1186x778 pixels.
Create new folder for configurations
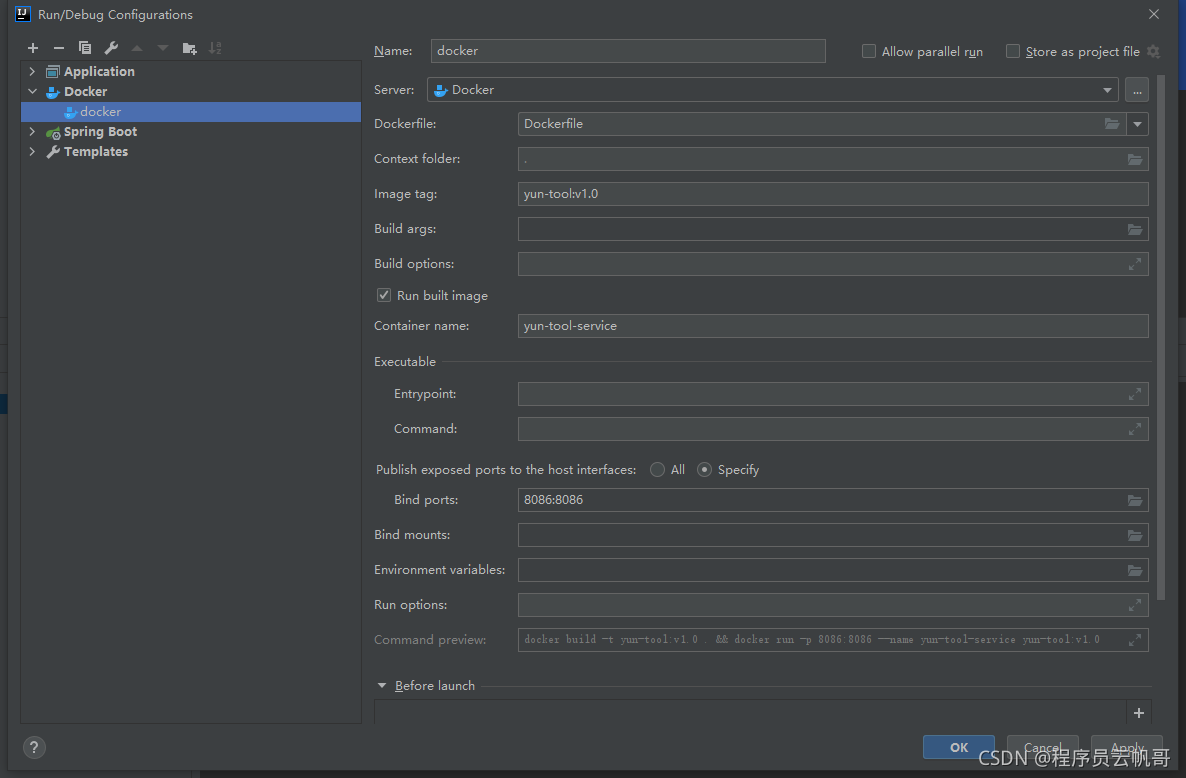pos(189,48)
